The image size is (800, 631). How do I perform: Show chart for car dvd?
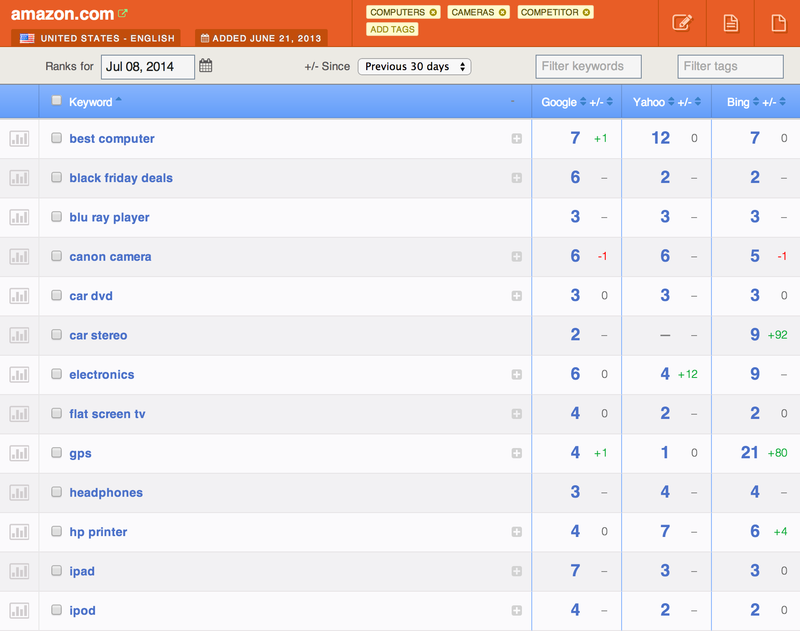[x=19, y=295]
